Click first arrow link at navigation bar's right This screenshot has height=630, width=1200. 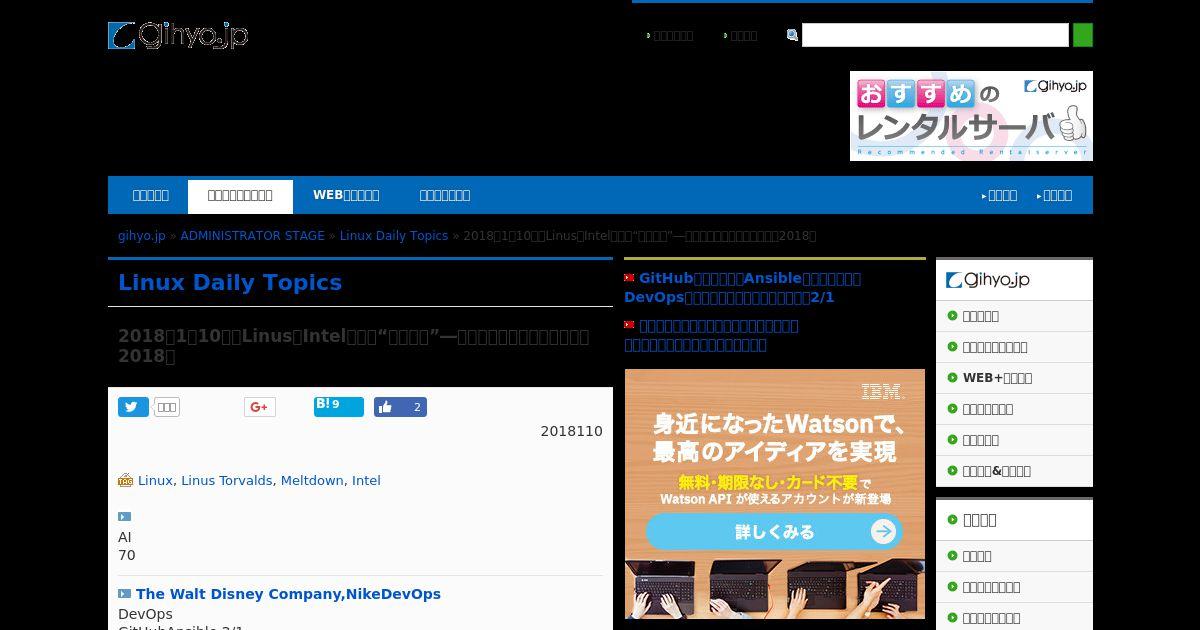tap(1000, 196)
